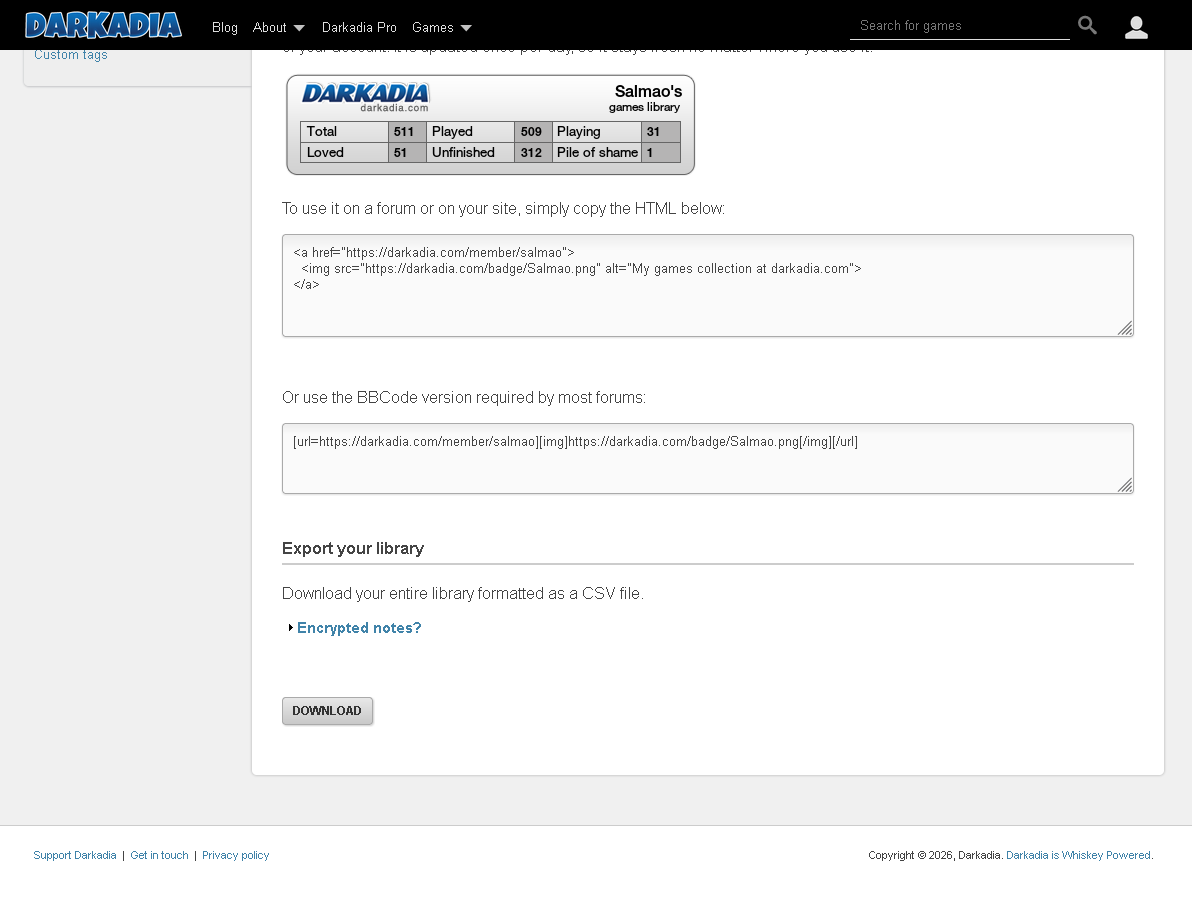Expand the Games dropdown menu

tap(442, 27)
